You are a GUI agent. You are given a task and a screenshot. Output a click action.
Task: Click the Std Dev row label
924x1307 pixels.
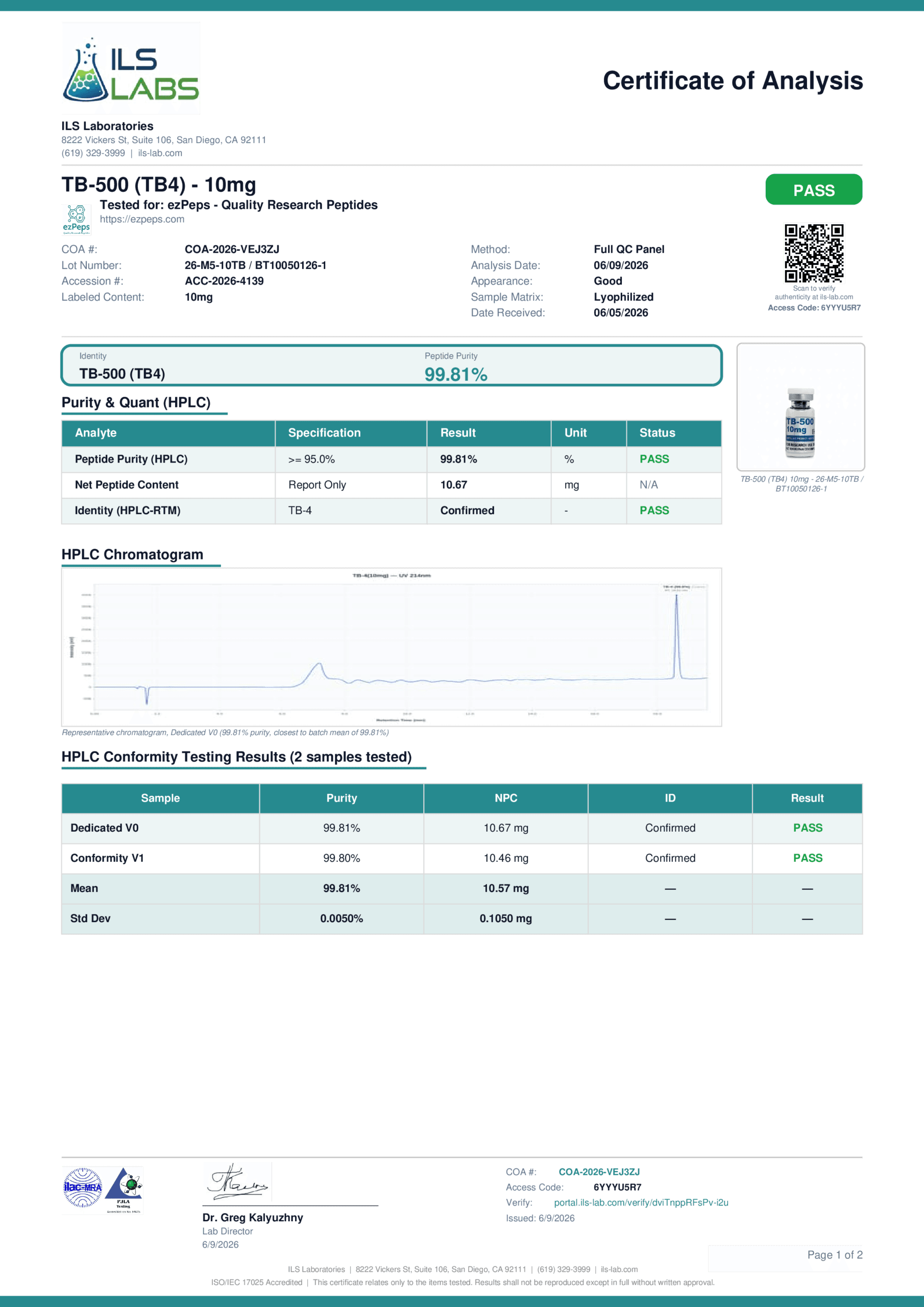tap(90, 919)
